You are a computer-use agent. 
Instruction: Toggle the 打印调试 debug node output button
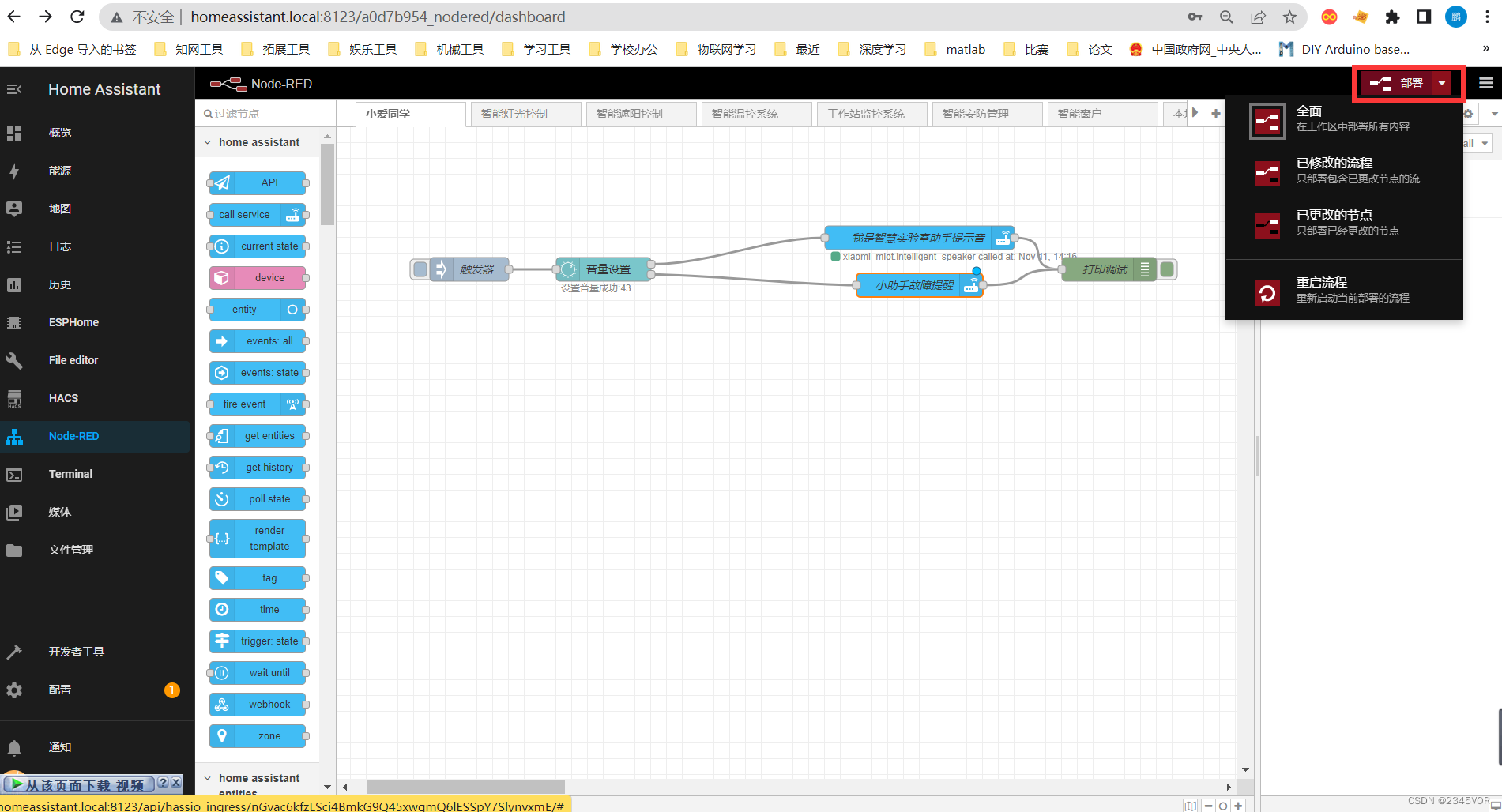coord(1167,269)
